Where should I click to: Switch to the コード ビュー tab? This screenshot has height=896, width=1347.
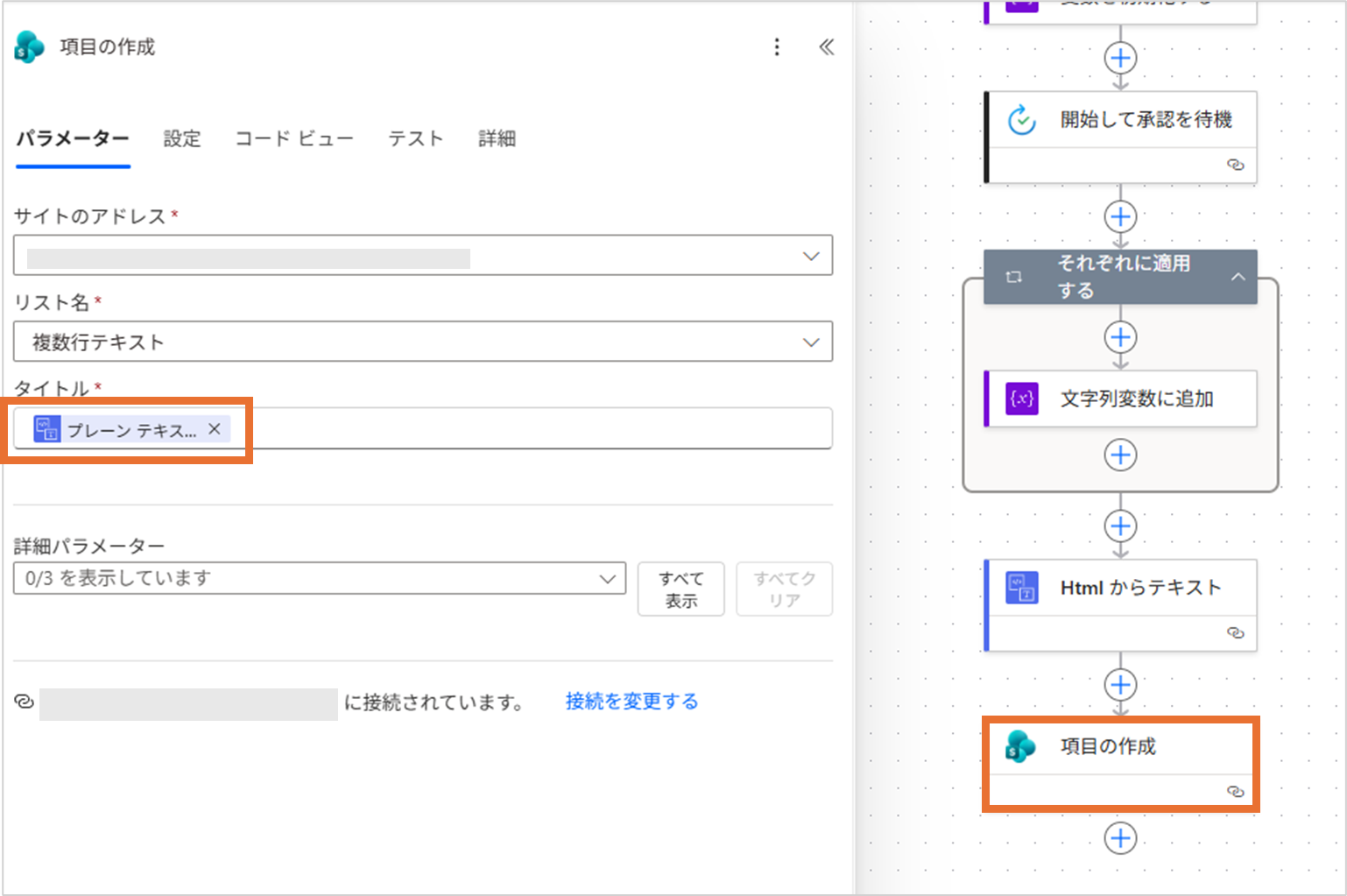(294, 138)
